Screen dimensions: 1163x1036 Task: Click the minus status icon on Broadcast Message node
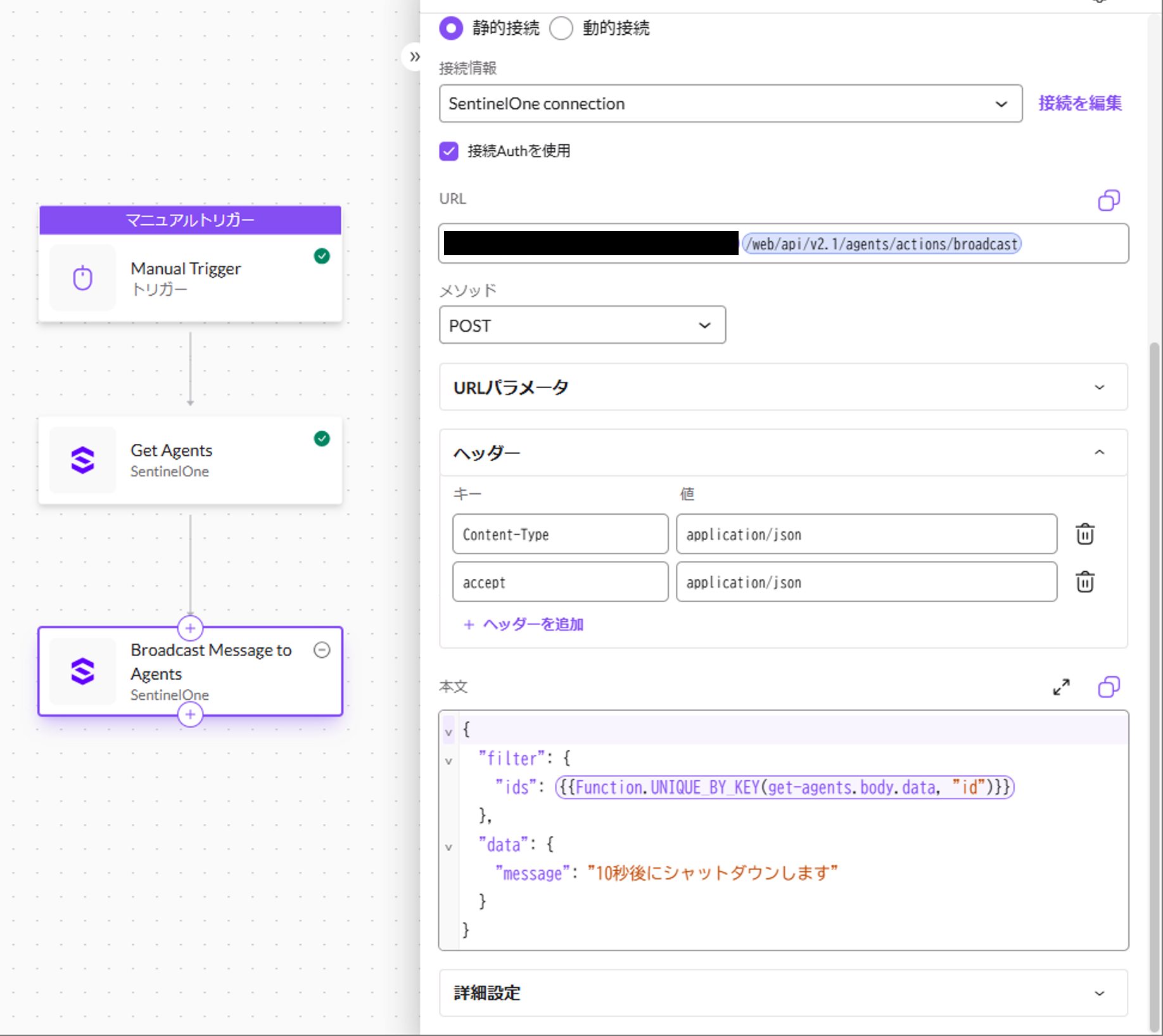tap(322, 650)
